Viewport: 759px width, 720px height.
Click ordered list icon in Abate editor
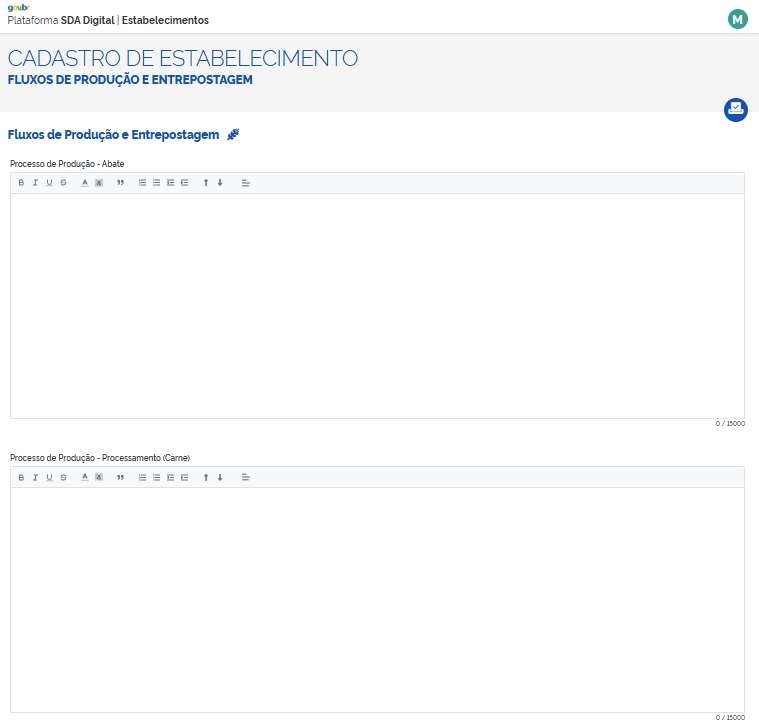click(x=142, y=183)
